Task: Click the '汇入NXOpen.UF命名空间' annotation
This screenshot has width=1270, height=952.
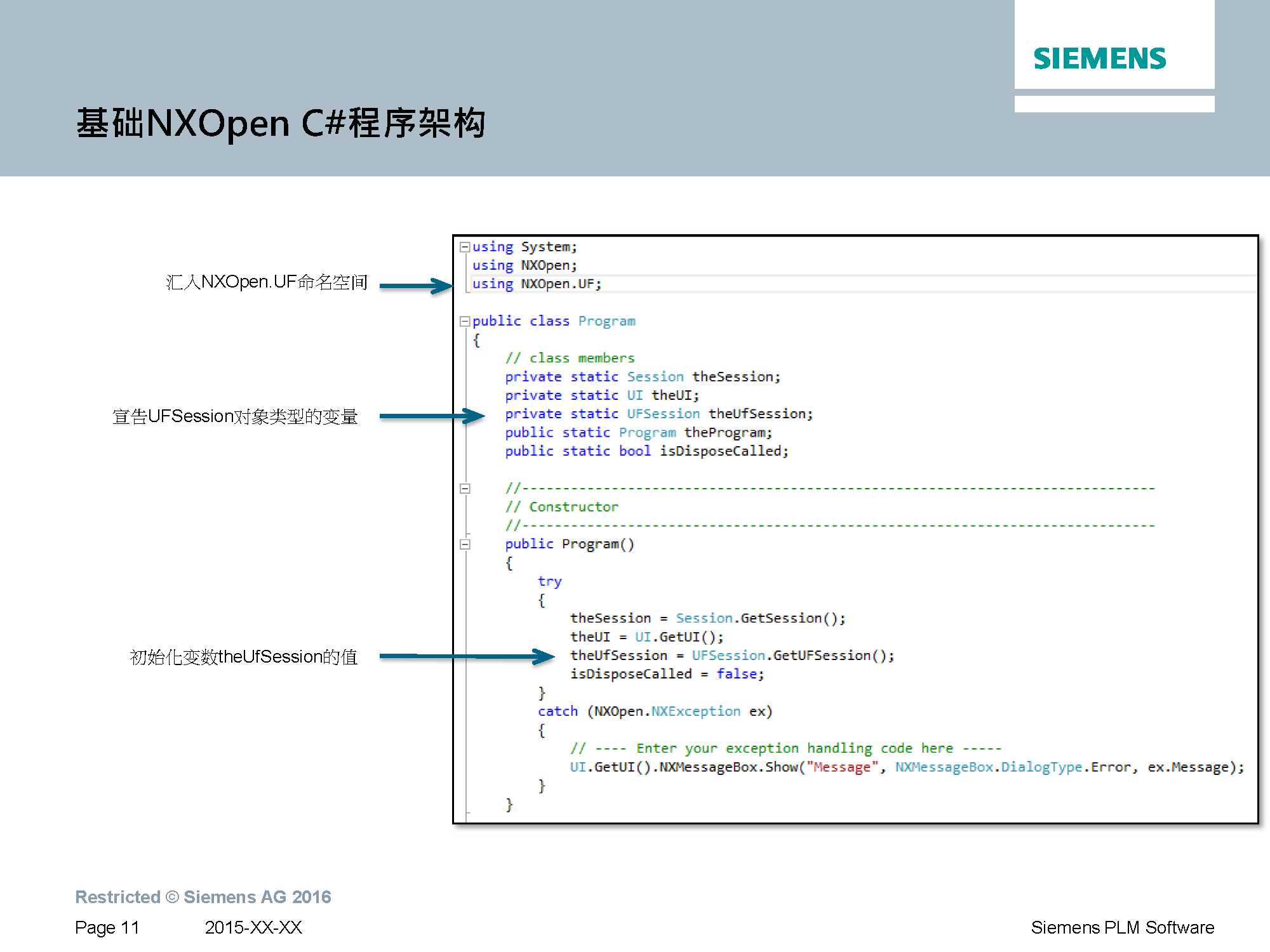Action: tap(267, 282)
